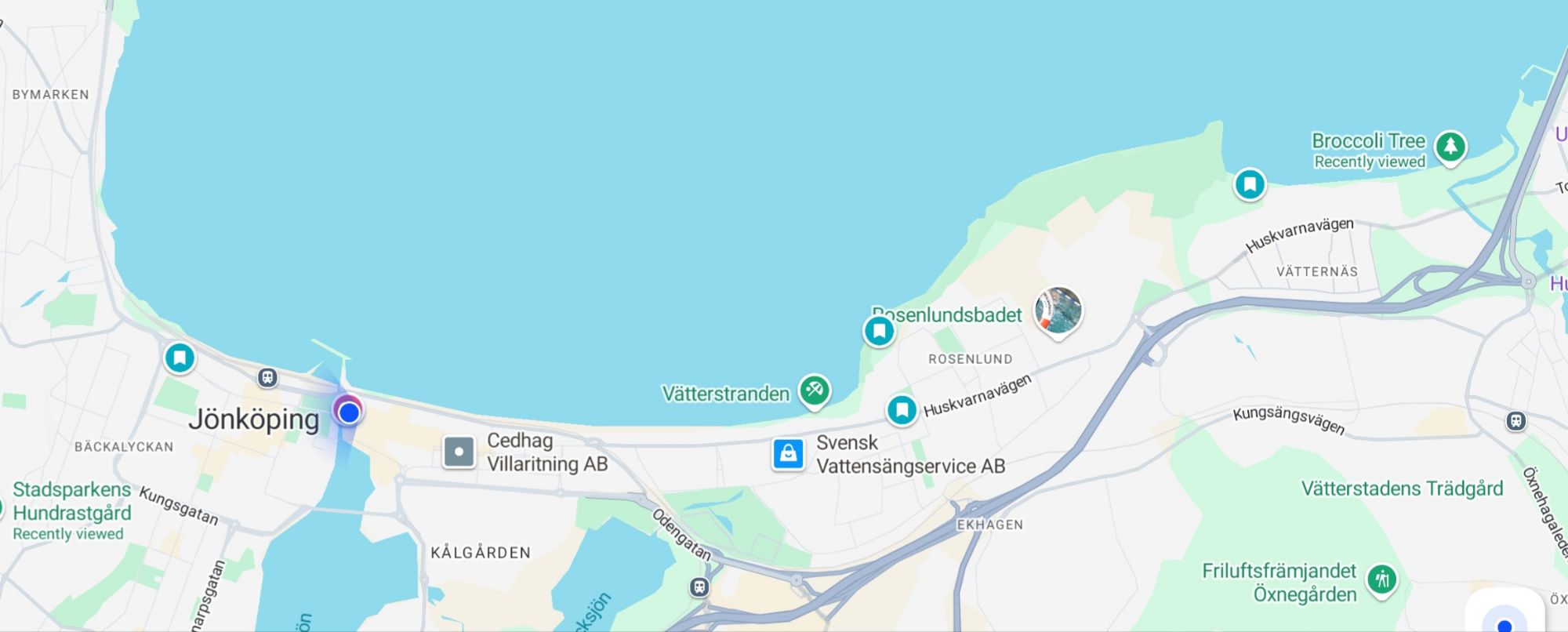Tap the Rosenlundsbadet place name
The image size is (1568, 632).
[947, 314]
